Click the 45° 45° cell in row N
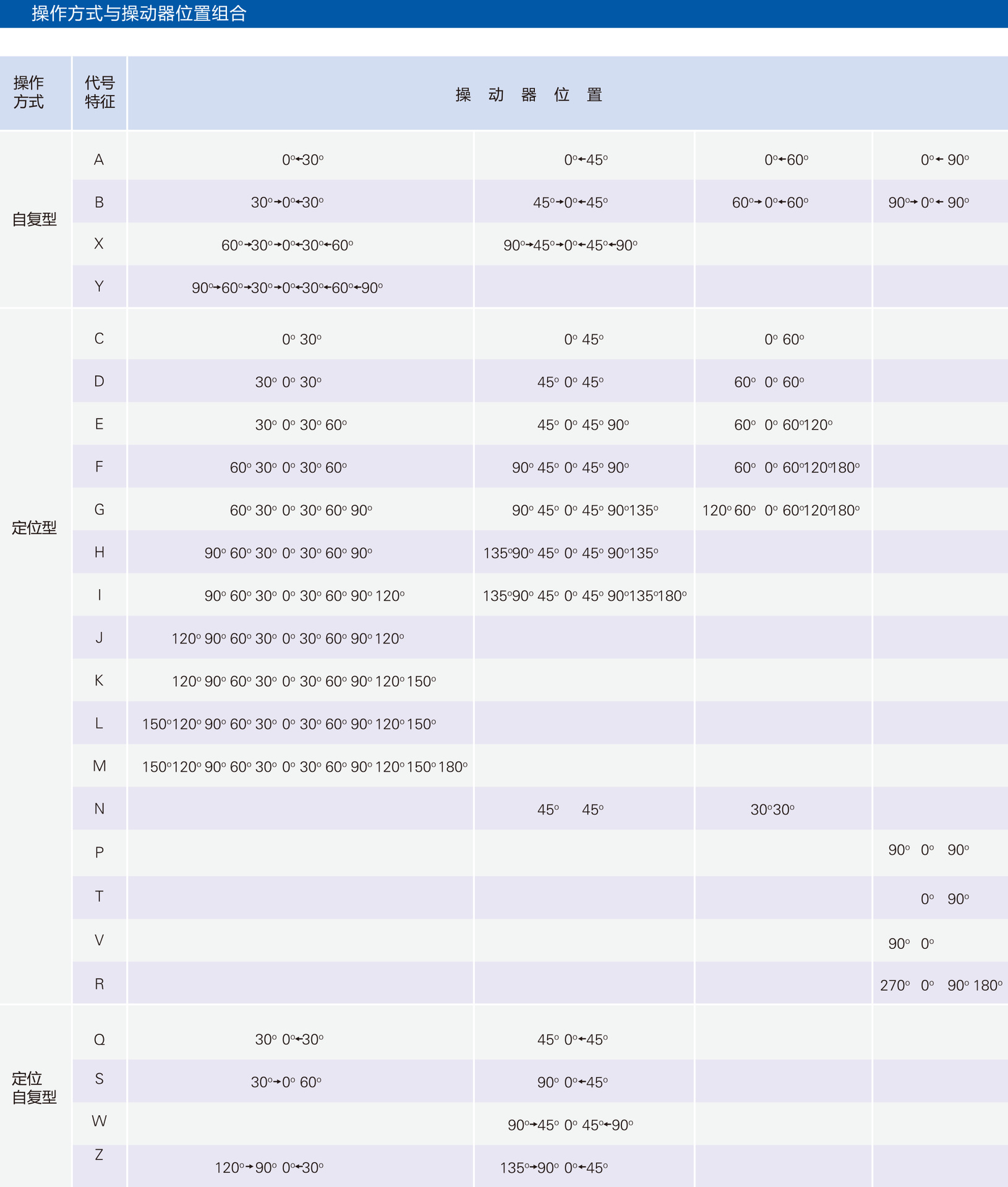 click(x=570, y=809)
